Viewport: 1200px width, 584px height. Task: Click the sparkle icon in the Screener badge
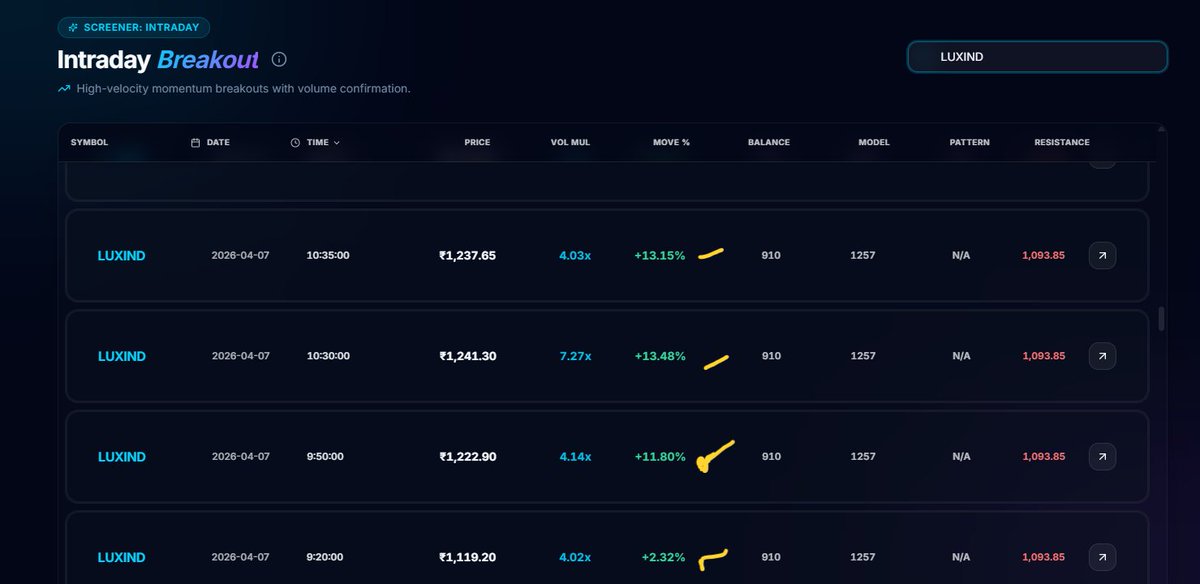pos(74,27)
